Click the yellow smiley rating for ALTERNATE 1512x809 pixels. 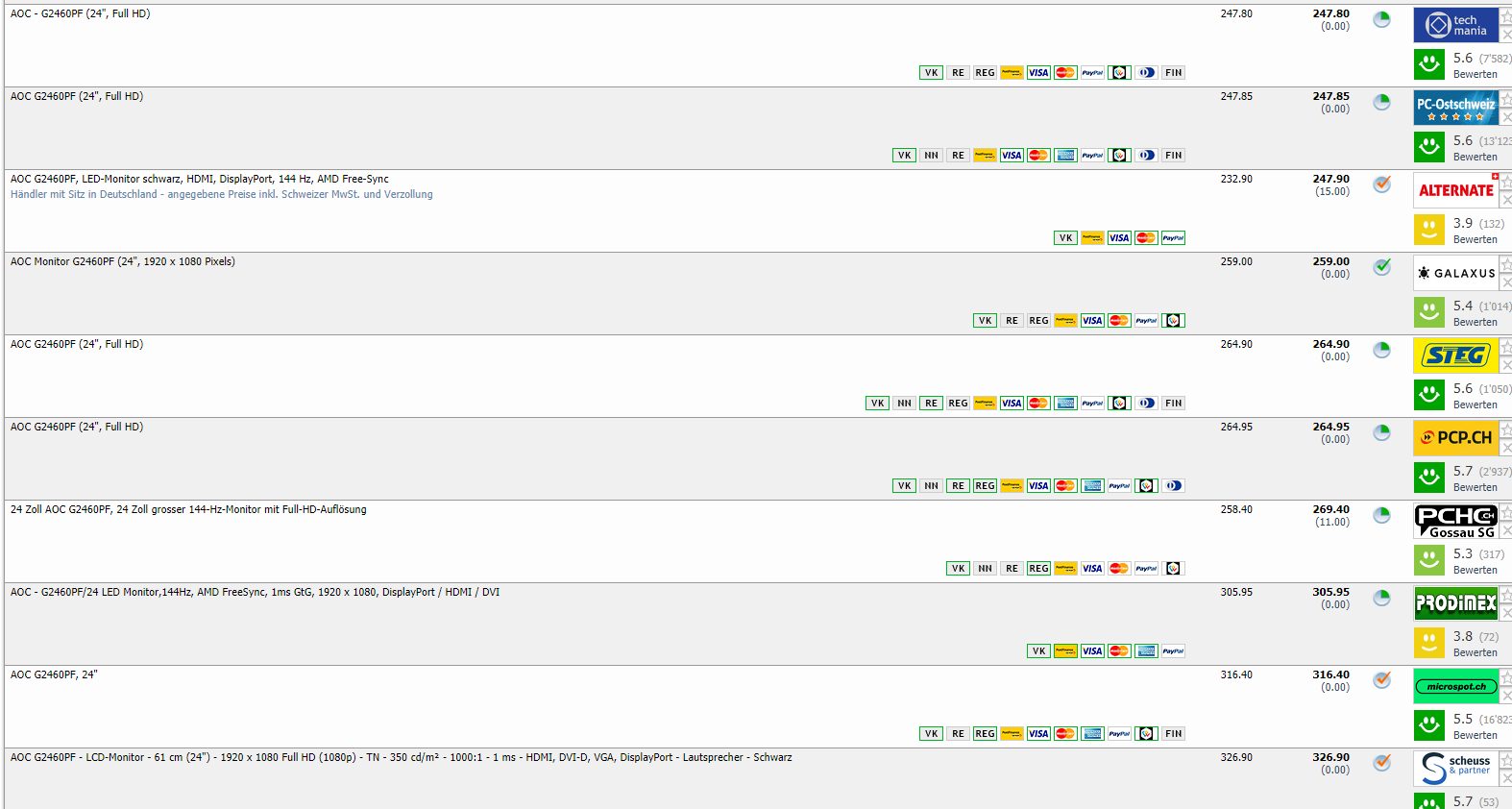click(1429, 230)
